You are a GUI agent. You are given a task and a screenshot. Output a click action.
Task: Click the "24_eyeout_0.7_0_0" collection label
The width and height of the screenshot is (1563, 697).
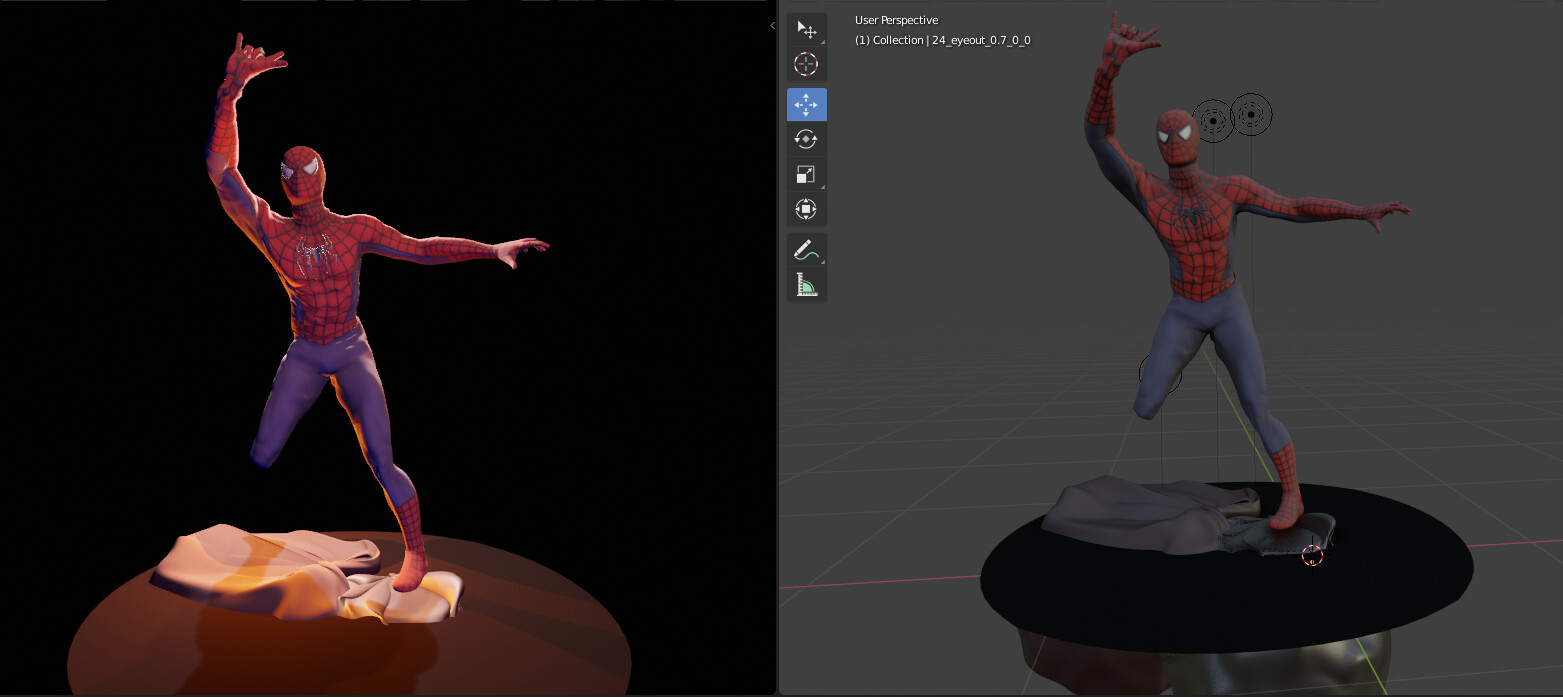click(982, 40)
